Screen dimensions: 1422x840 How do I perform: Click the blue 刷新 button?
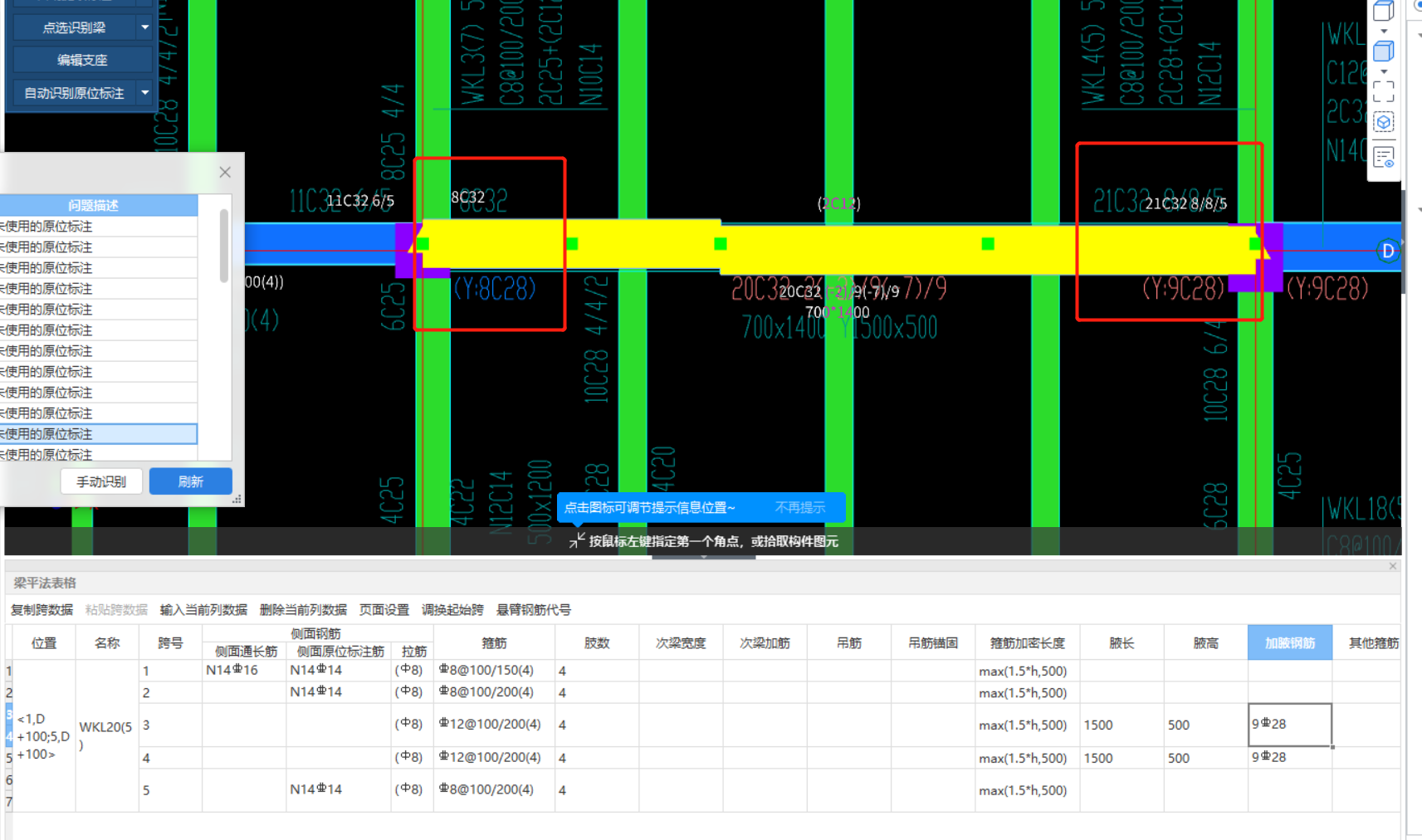coord(190,481)
